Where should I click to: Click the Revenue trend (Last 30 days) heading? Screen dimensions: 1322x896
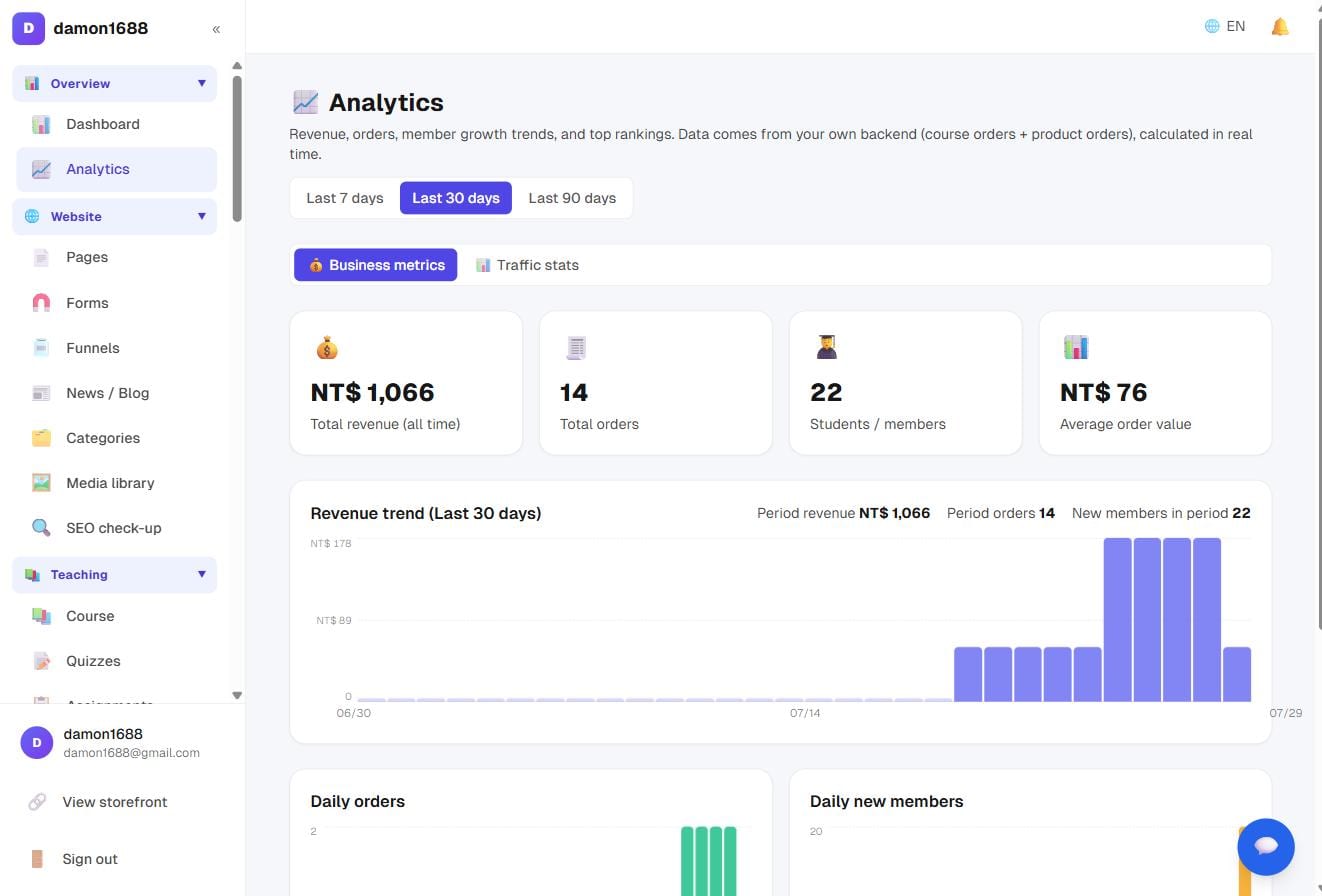[426, 513]
